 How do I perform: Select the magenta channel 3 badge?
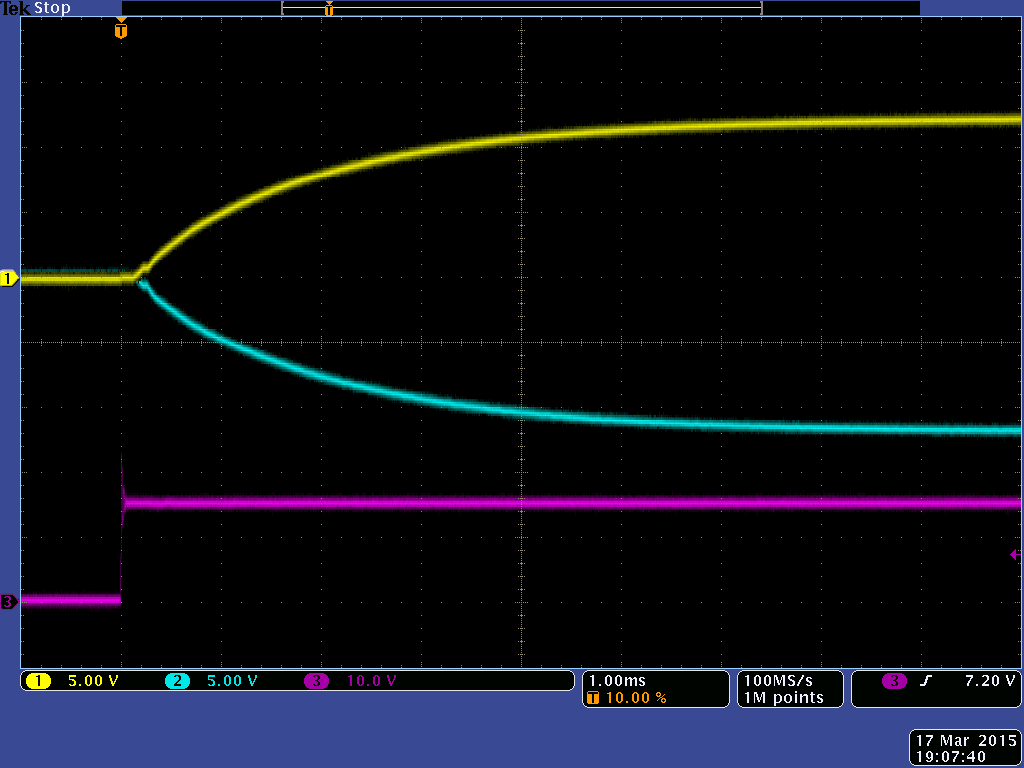point(317,681)
